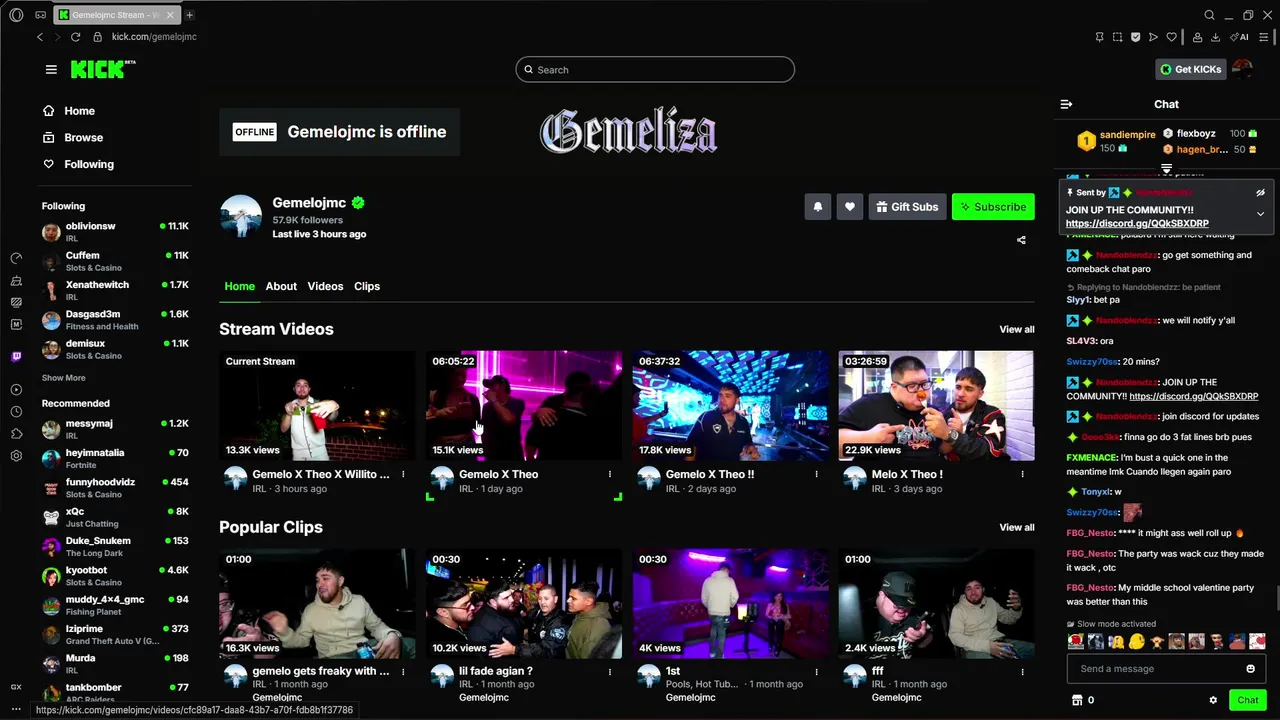The height and width of the screenshot is (720, 1280).
Task: Collapse the chat panel
Action: click(1066, 104)
